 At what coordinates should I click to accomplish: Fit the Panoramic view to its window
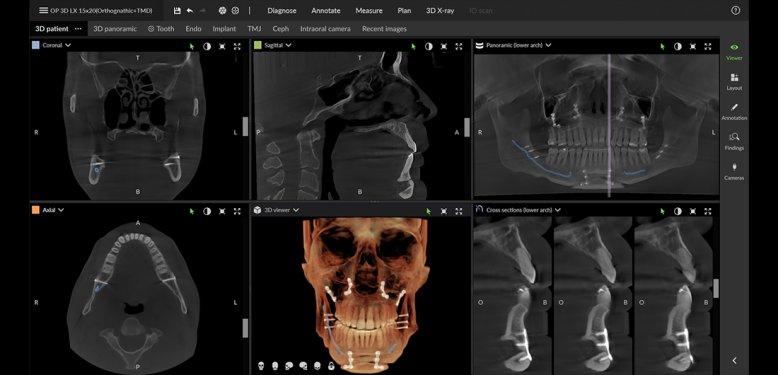[693, 46]
